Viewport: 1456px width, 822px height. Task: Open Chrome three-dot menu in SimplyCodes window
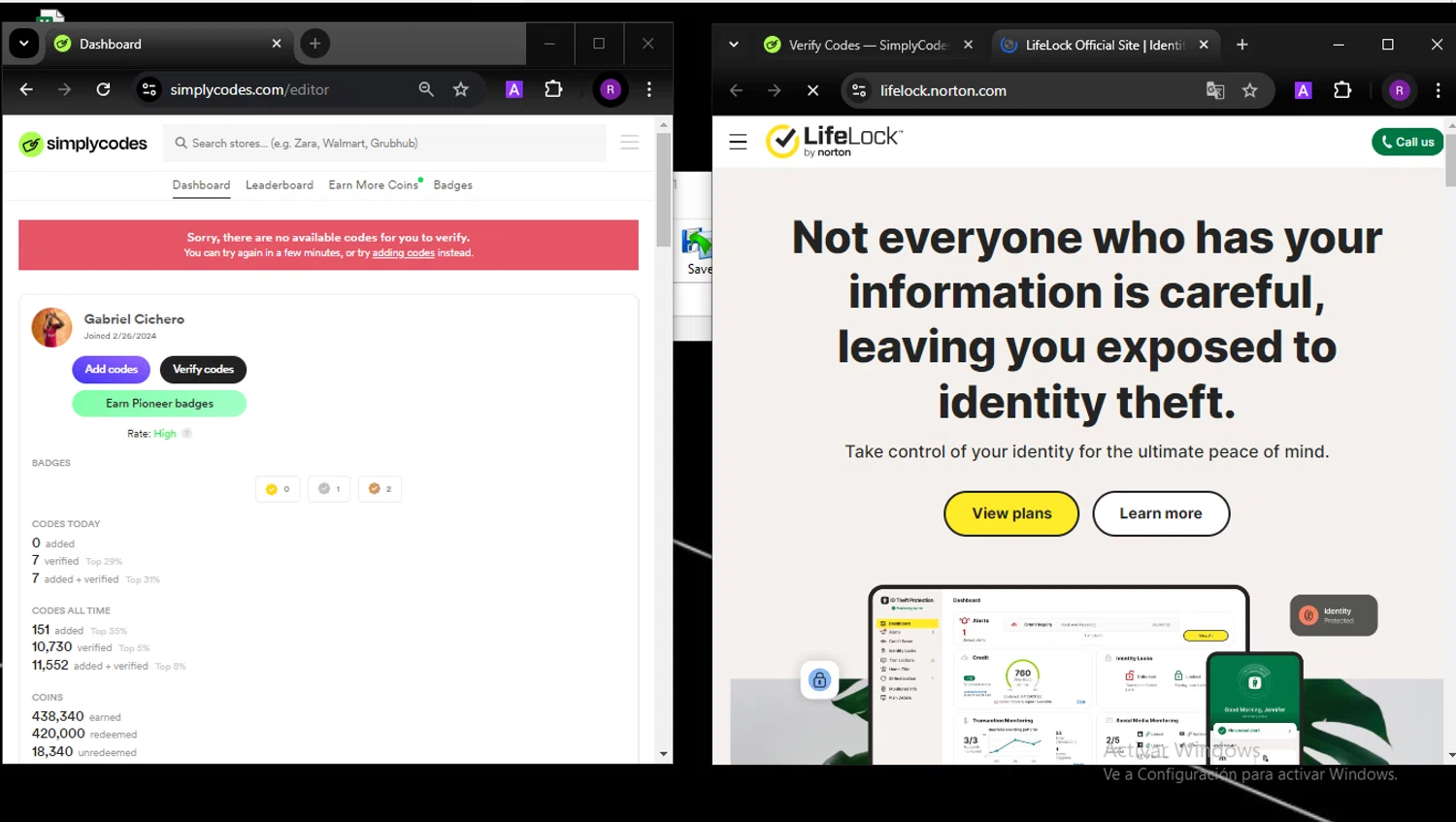[649, 89]
